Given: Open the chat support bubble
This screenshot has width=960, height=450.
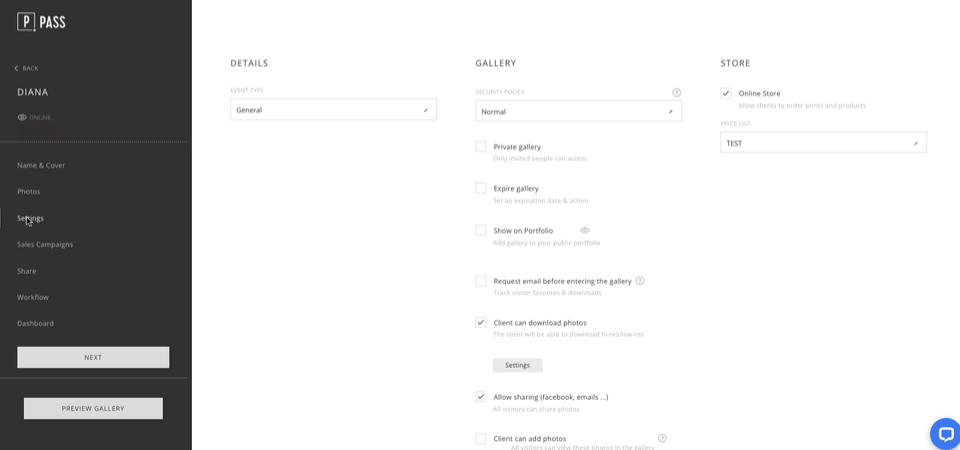Looking at the screenshot, I should tap(945, 434).
